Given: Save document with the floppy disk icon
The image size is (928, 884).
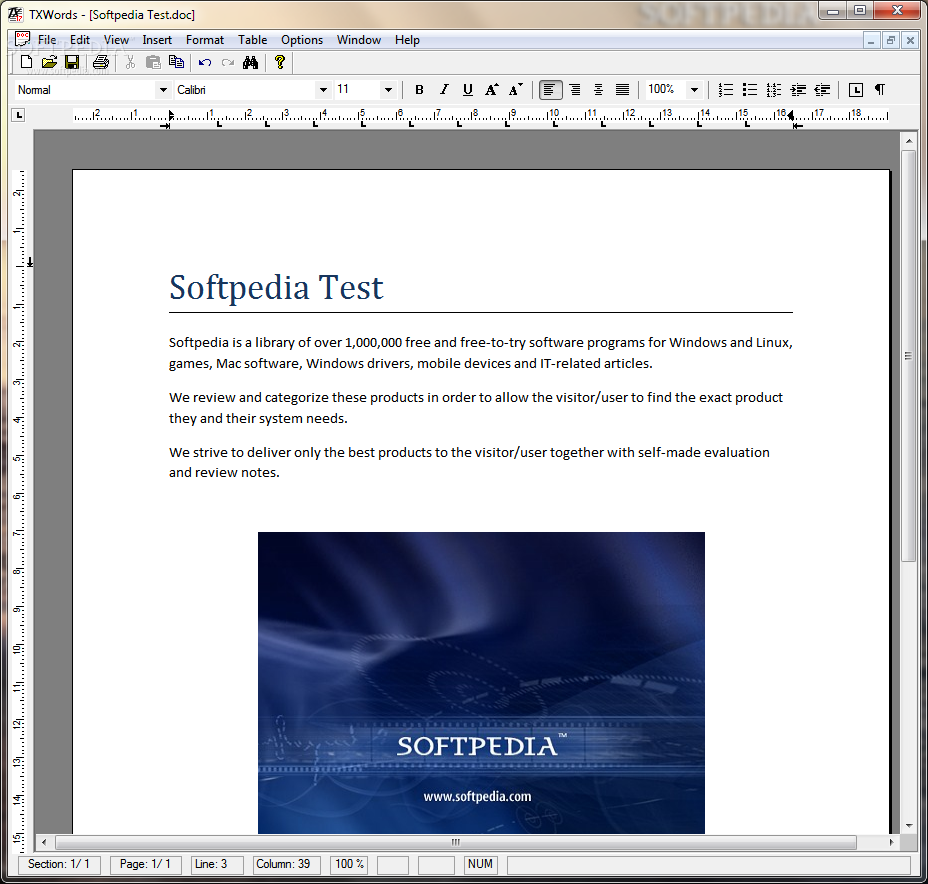Looking at the screenshot, I should pyautogui.click(x=72, y=62).
